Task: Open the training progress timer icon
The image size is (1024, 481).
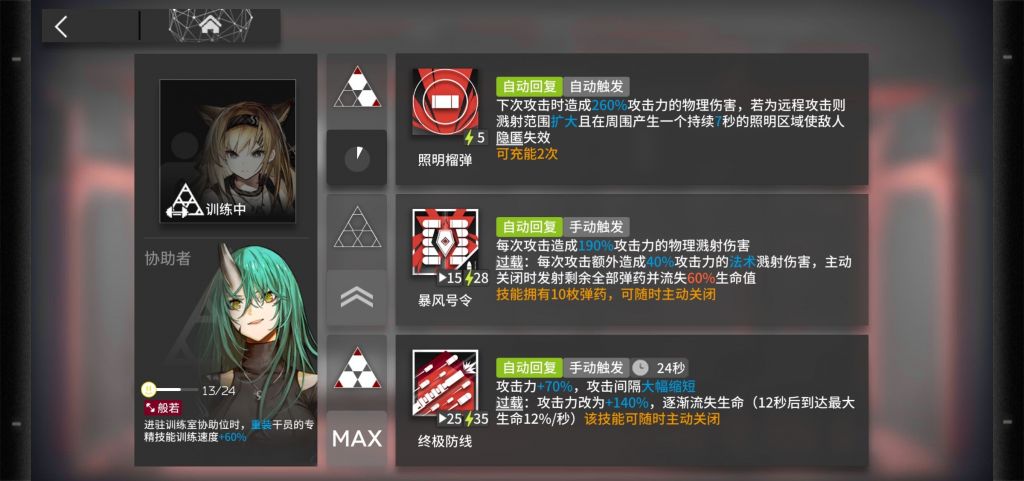Action: tap(357, 158)
